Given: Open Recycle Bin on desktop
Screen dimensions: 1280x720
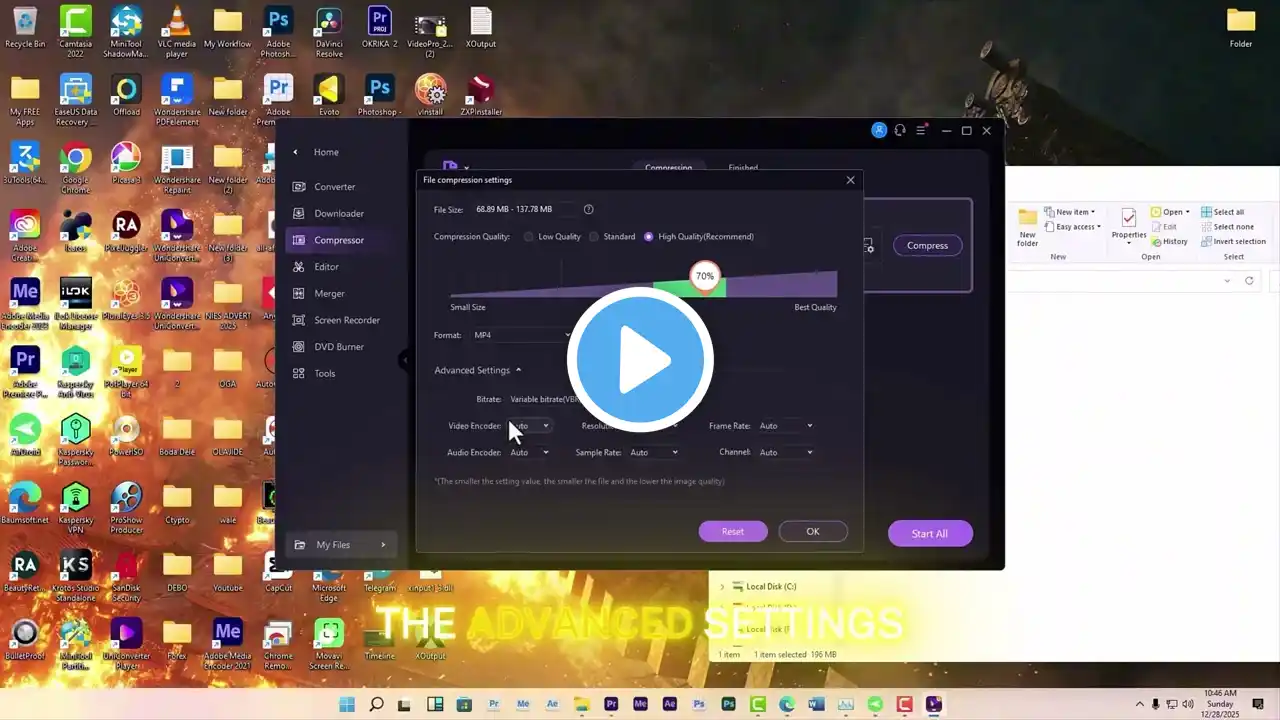Looking at the screenshot, I should click(x=25, y=27).
